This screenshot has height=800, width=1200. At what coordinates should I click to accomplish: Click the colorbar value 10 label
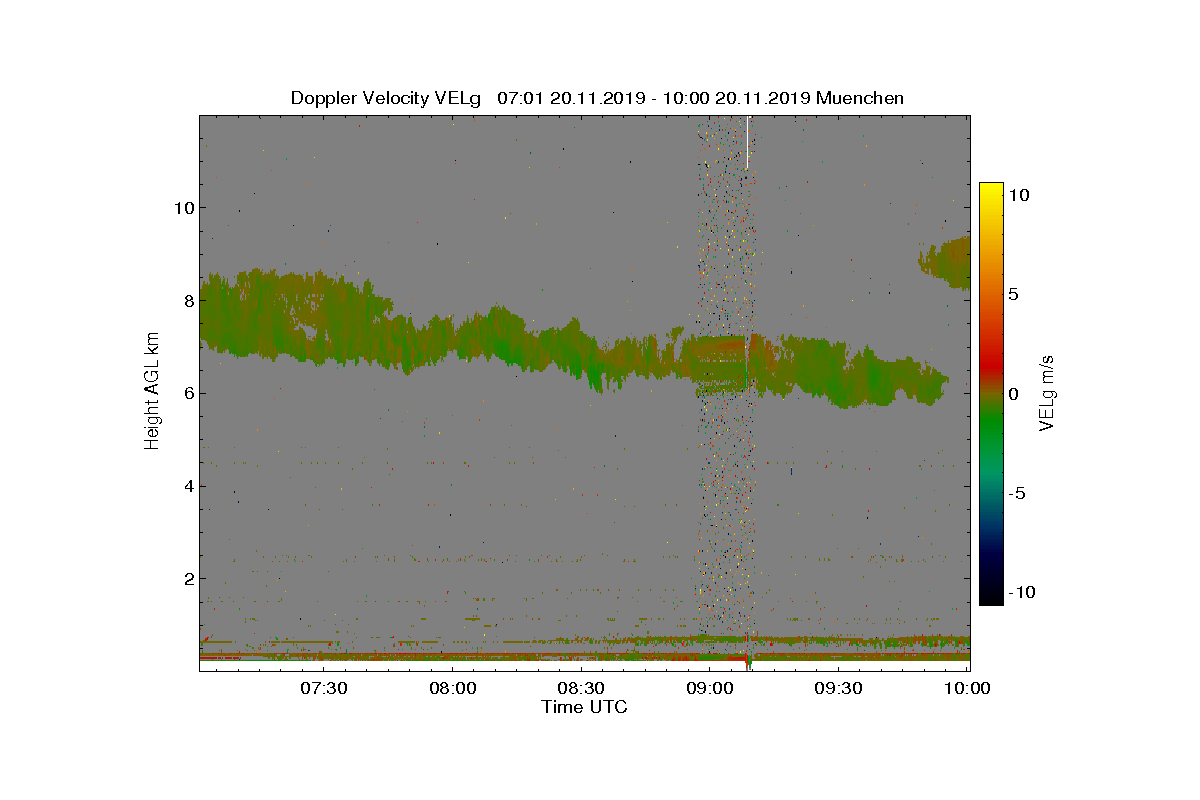[1021, 196]
